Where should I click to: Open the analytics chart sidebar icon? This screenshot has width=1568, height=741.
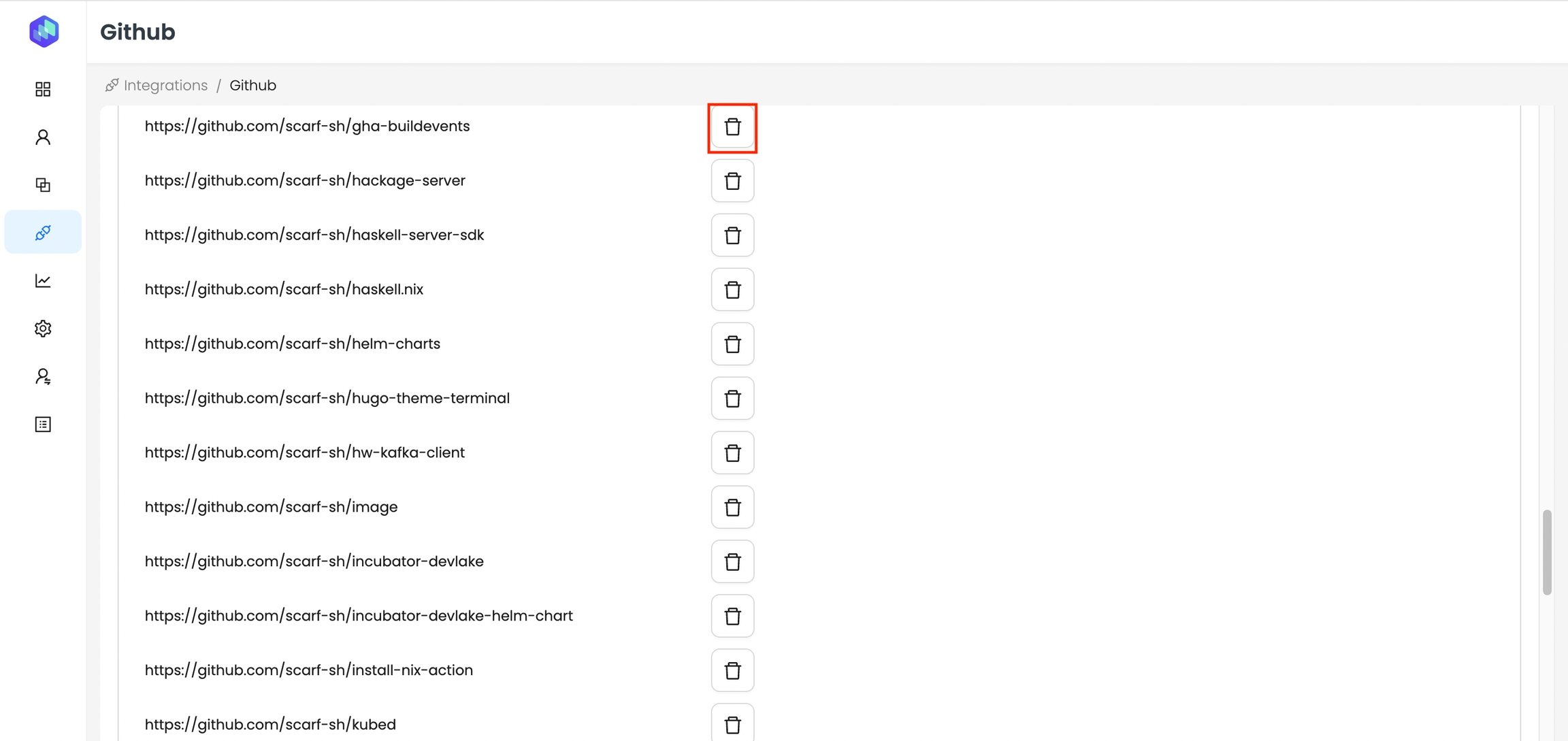pyautogui.click(x=43, y=281)
